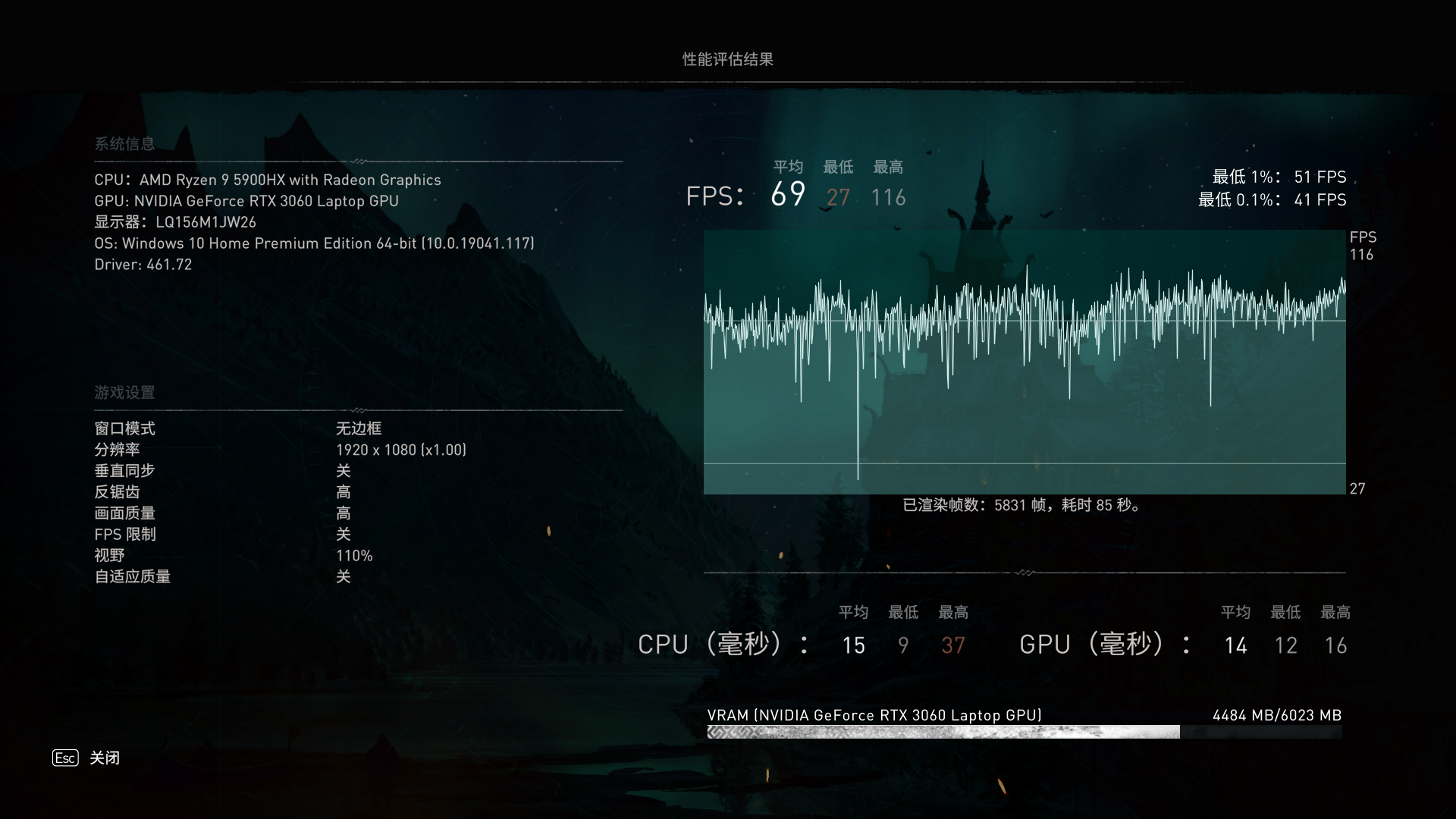Click the 性能评估结果 title

coord(727,59)
